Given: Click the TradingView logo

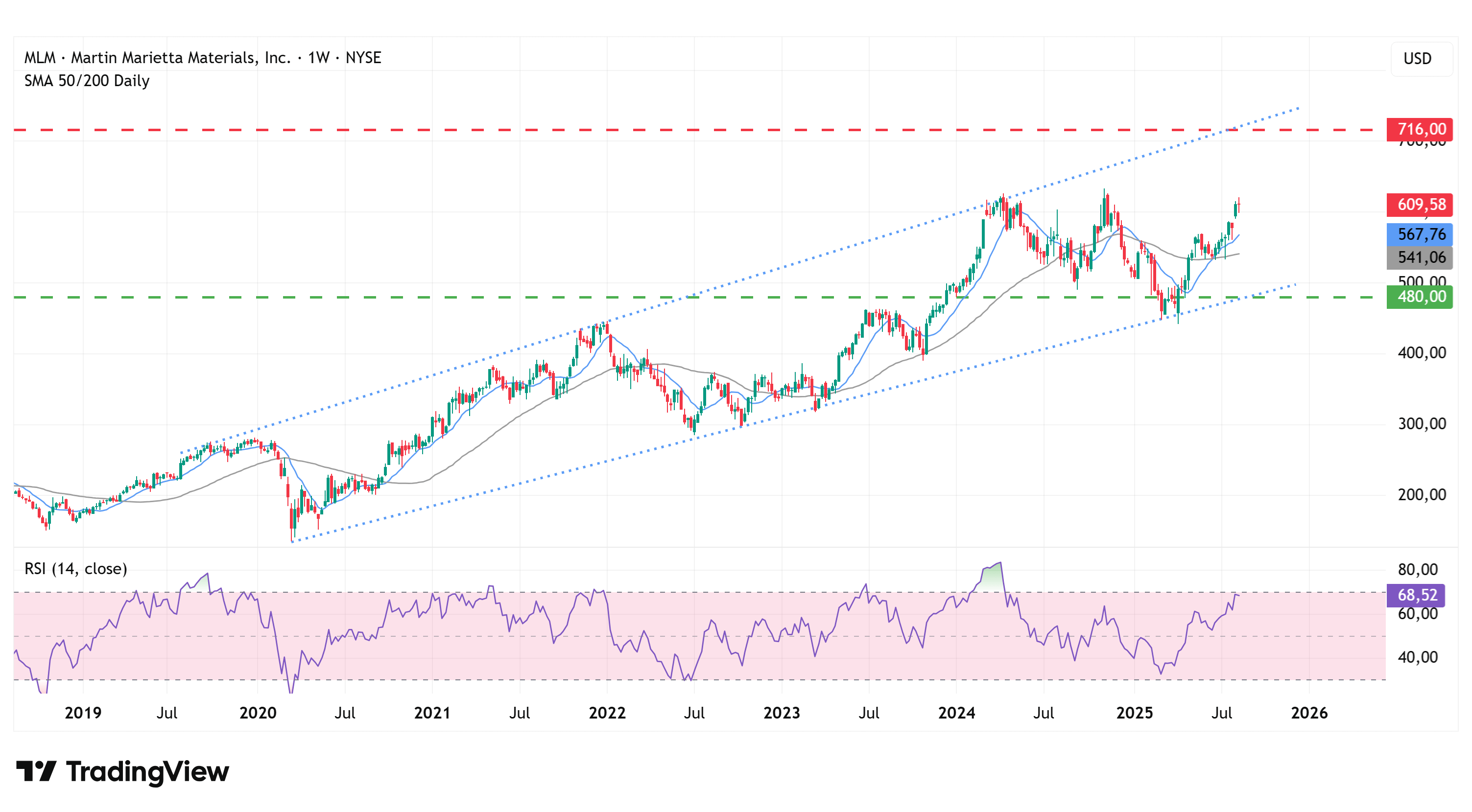Looking at the screenshot, I should 122,771.
